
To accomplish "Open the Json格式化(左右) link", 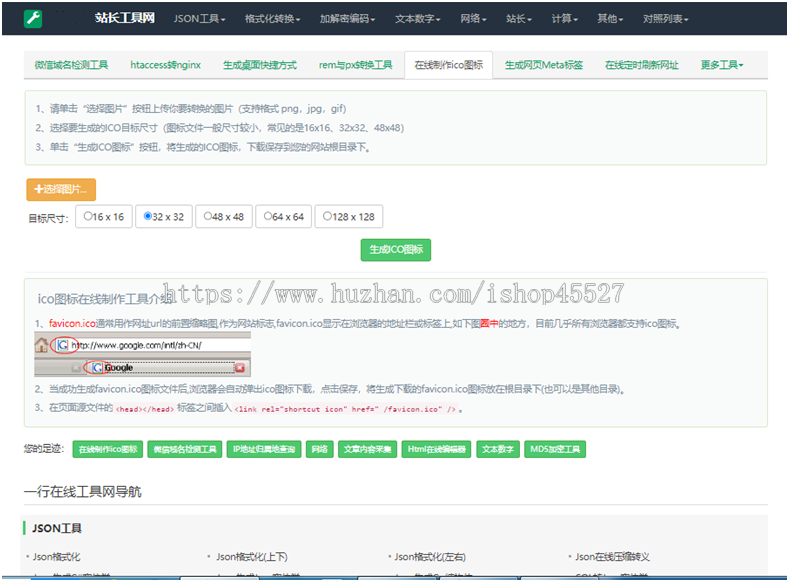I will tap(430, 557).
